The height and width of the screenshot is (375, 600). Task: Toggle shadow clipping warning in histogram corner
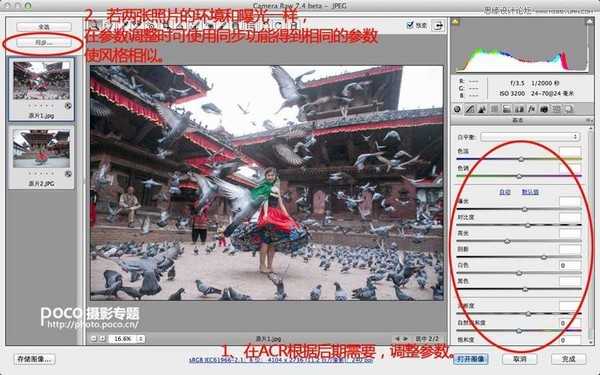tap(456, 22)
